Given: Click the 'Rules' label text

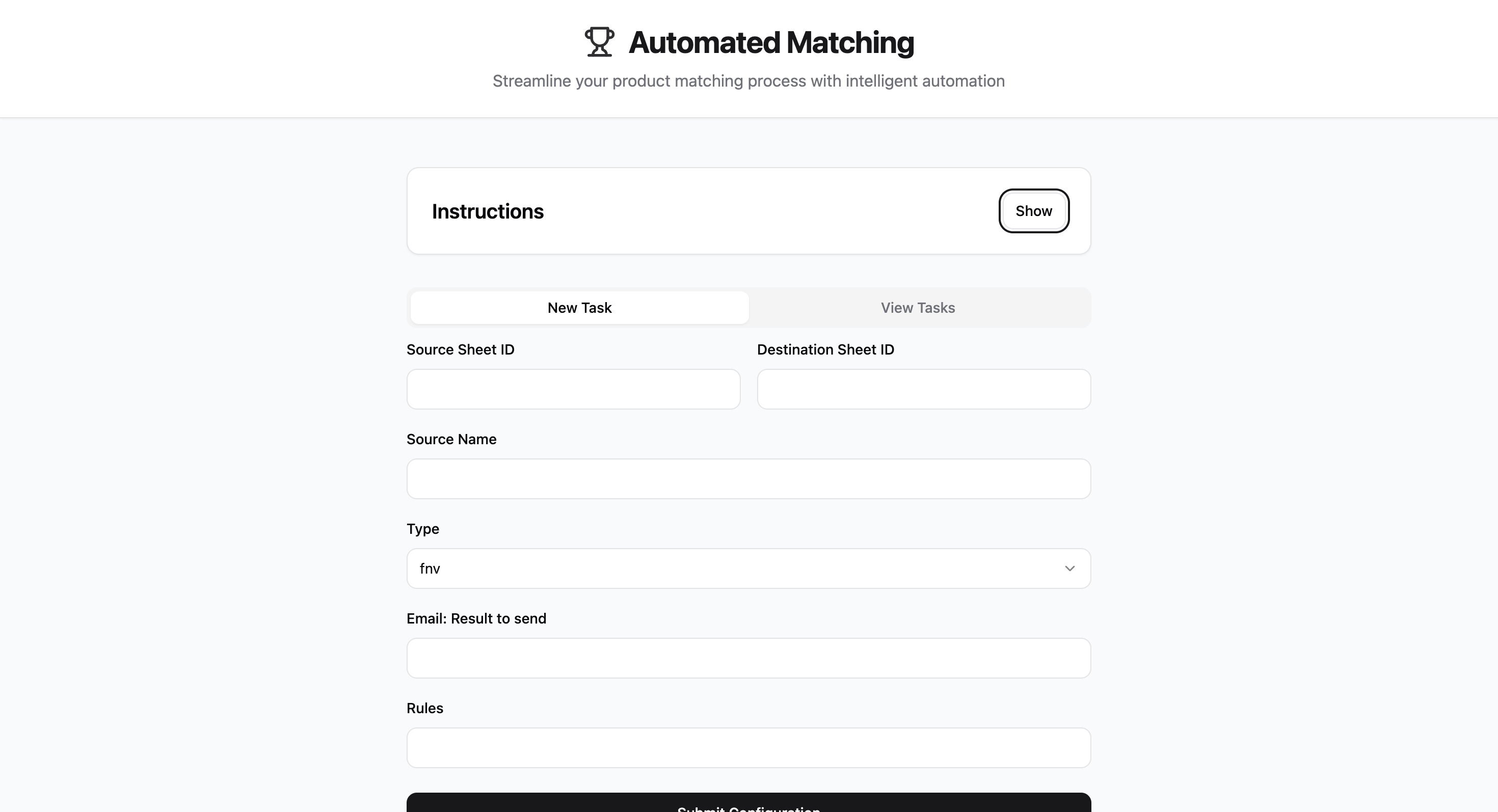Looking at the screenshot, I should point(424,708).
